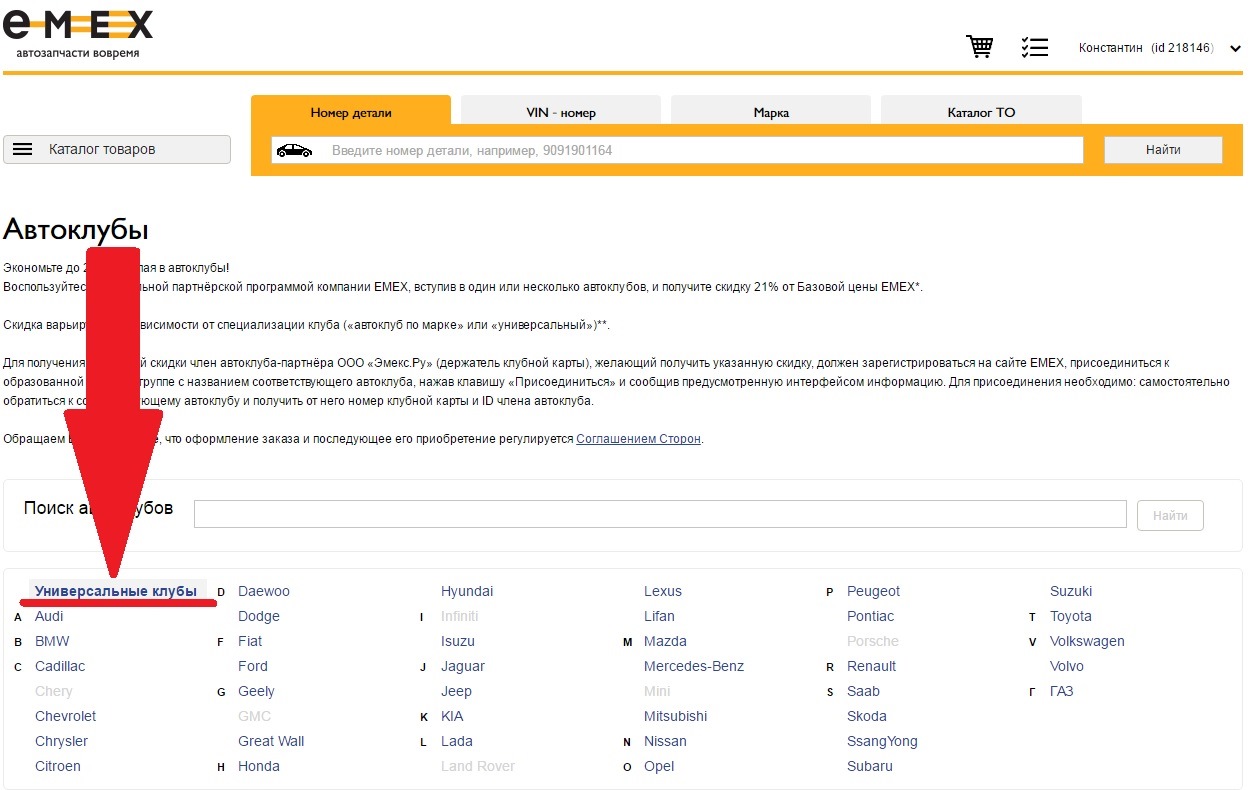Open the Daewoo club link
Viewport: 1259px width, 790px height.
click(264, 591)
